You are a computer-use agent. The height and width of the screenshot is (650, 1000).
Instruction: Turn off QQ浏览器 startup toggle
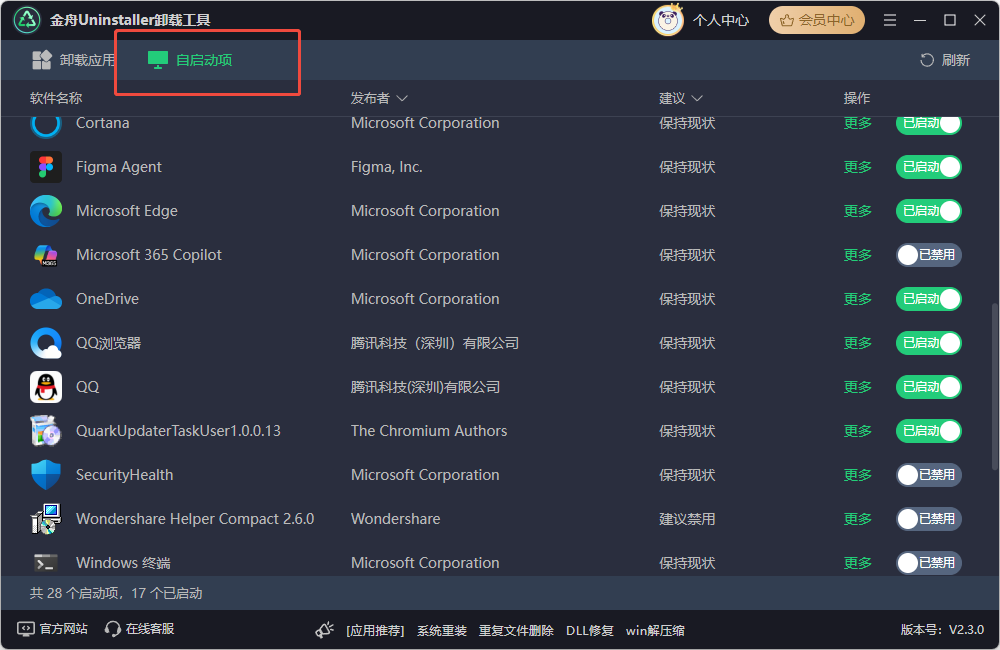pos(929,343)
